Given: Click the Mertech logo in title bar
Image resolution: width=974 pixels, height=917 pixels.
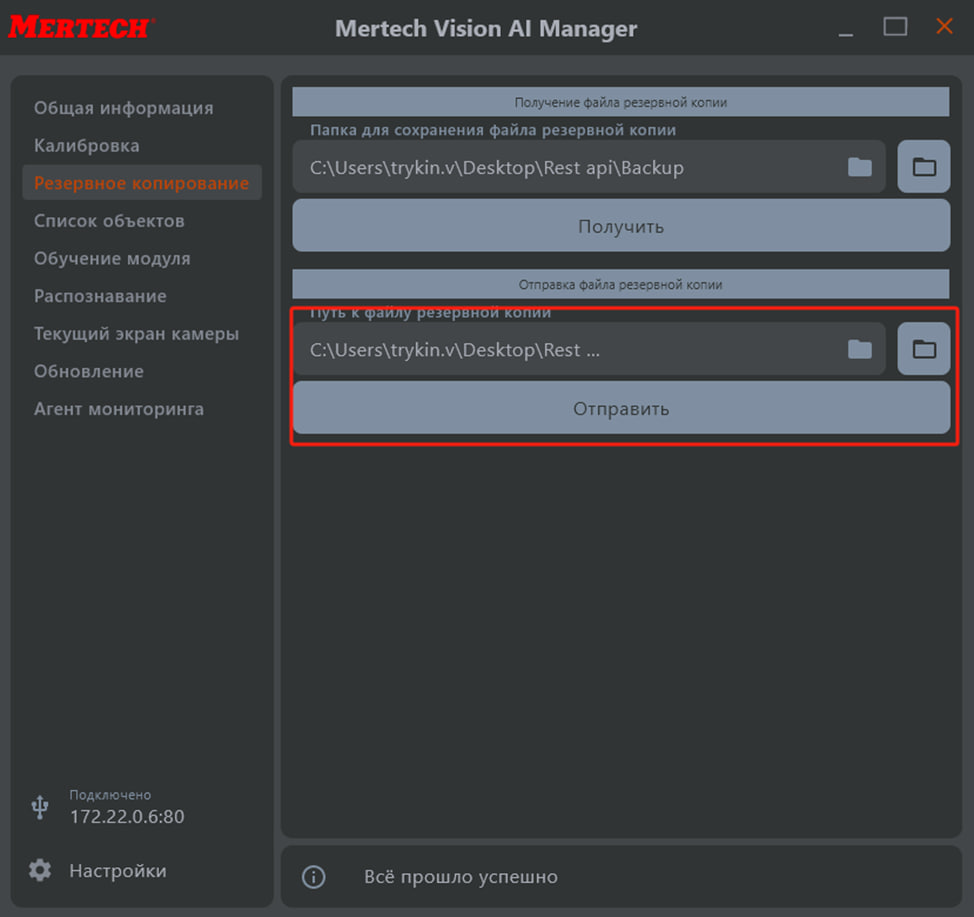Looking at the screenshot, I should click(80, 27).
